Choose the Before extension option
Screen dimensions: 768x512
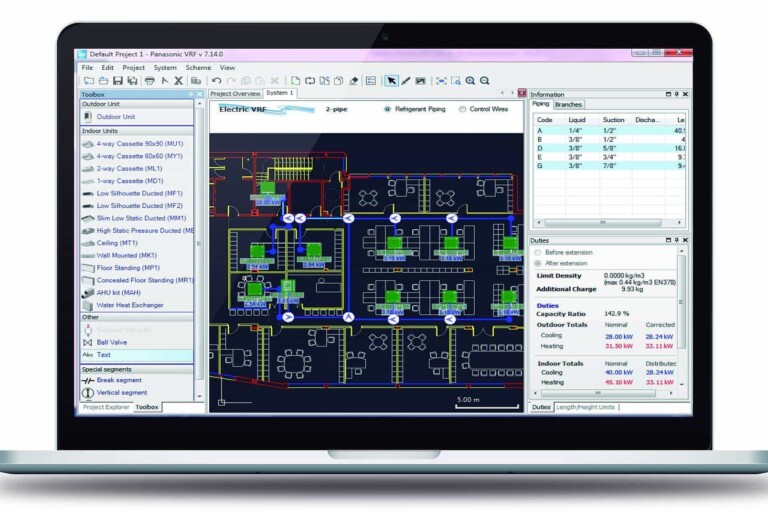(538, 252)
